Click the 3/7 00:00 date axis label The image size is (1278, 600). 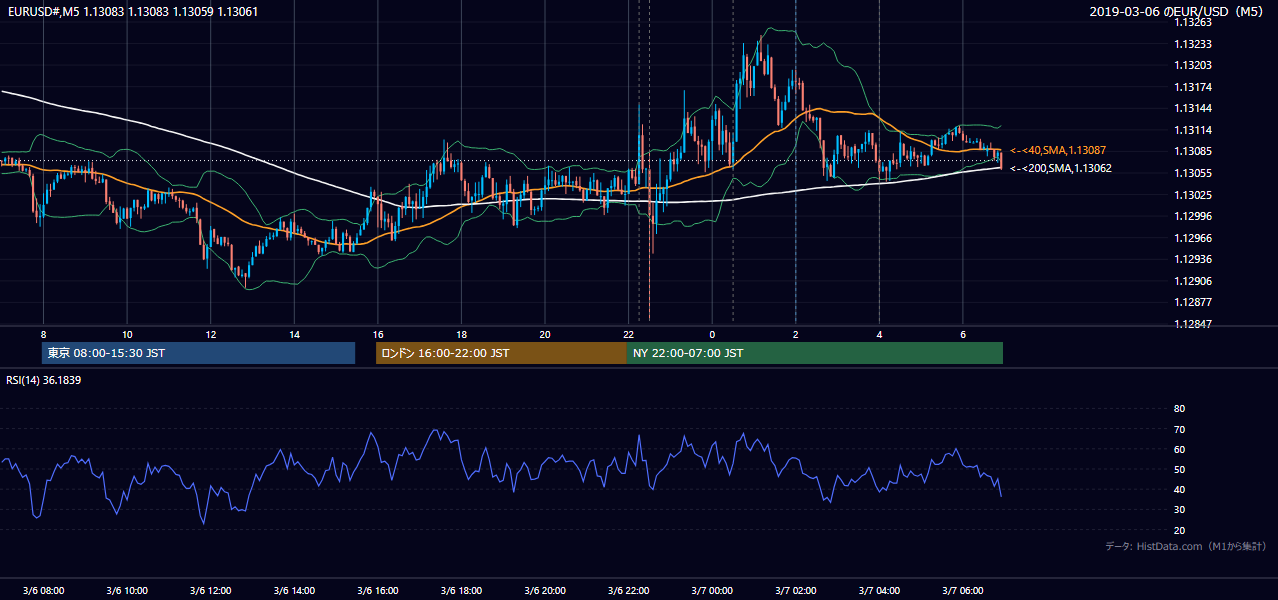712,591
